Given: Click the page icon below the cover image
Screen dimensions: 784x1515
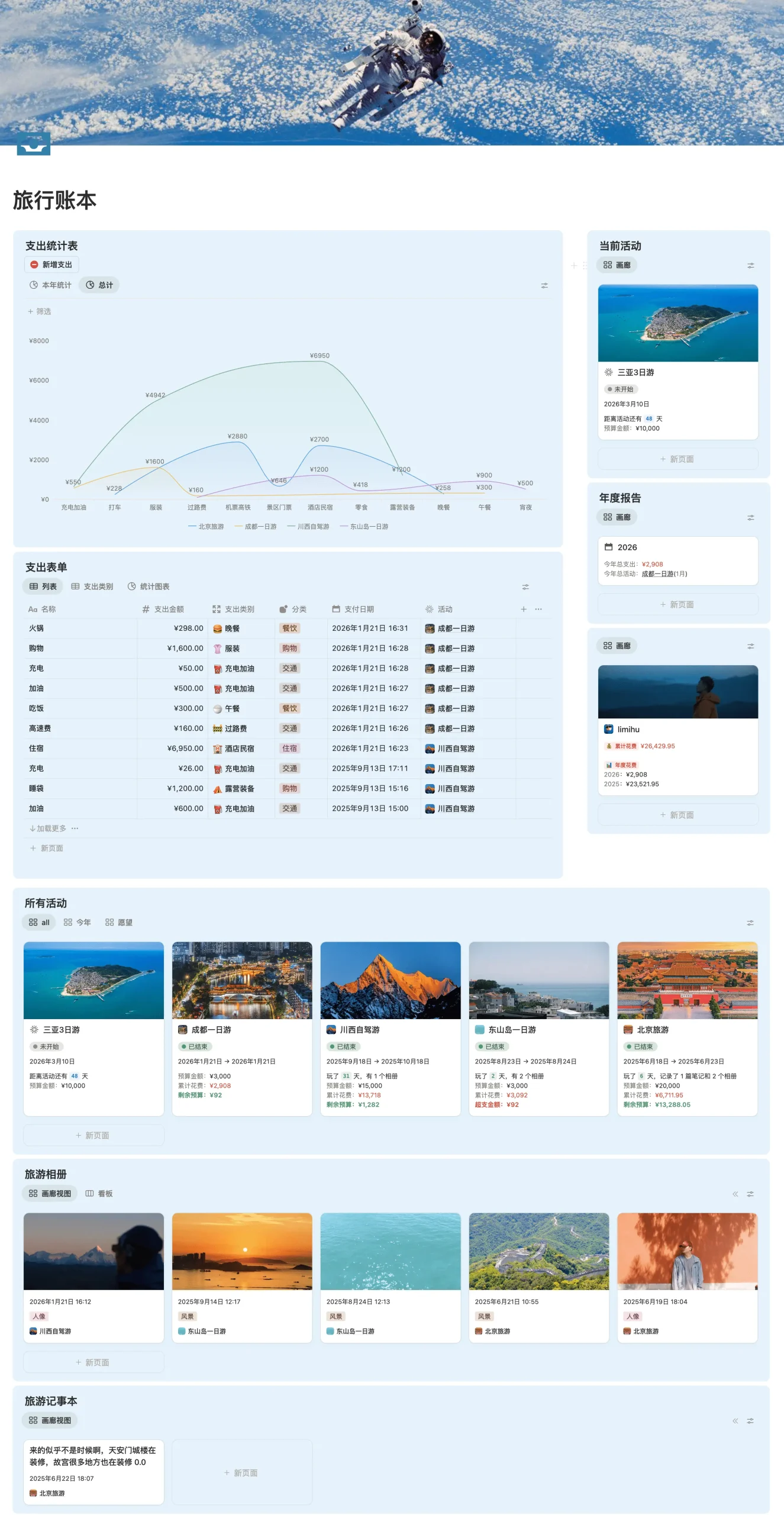Looking at the screenshot, I should pos(33,144).
